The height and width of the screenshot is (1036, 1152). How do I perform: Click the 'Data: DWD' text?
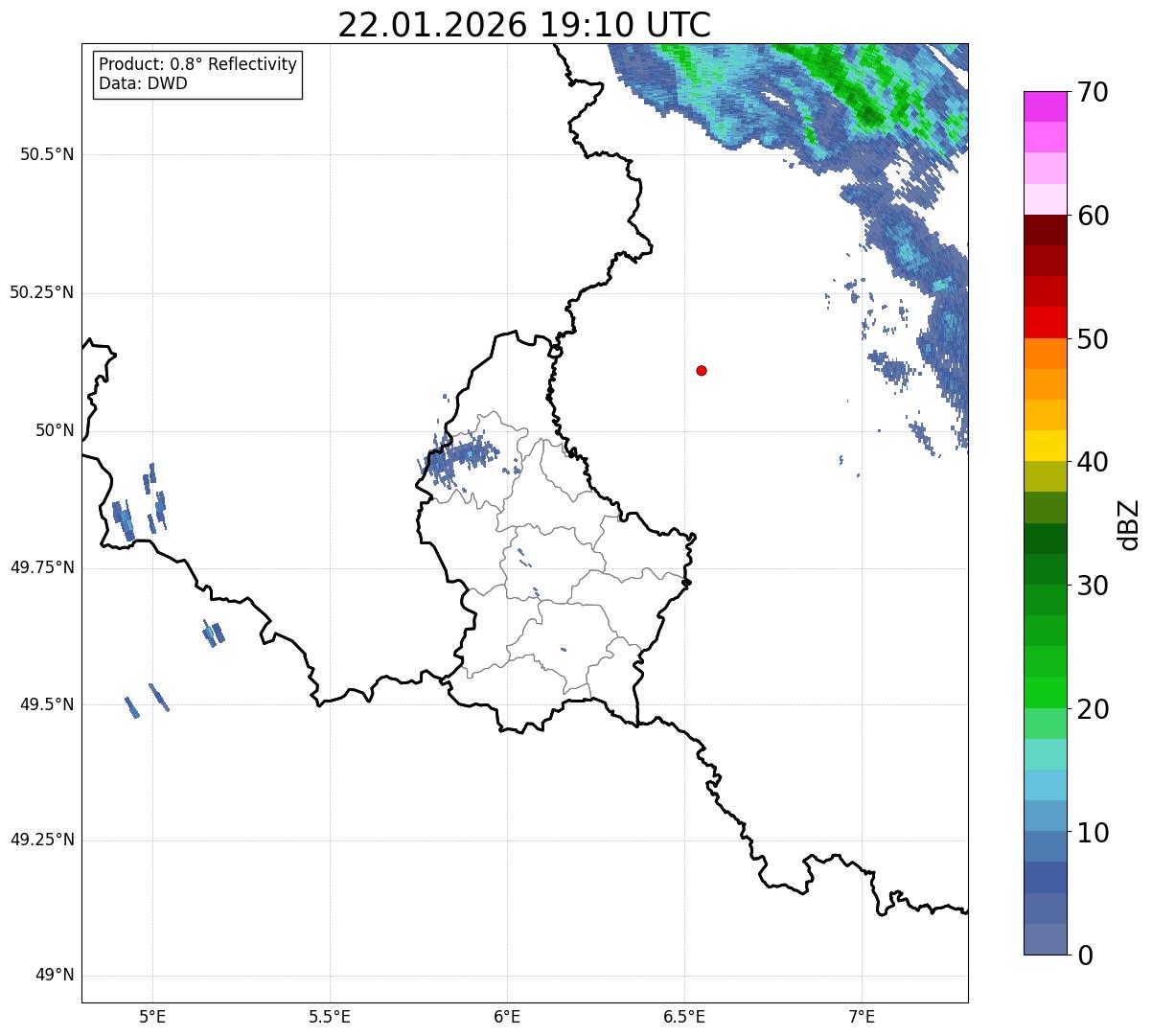click(143, 83)
